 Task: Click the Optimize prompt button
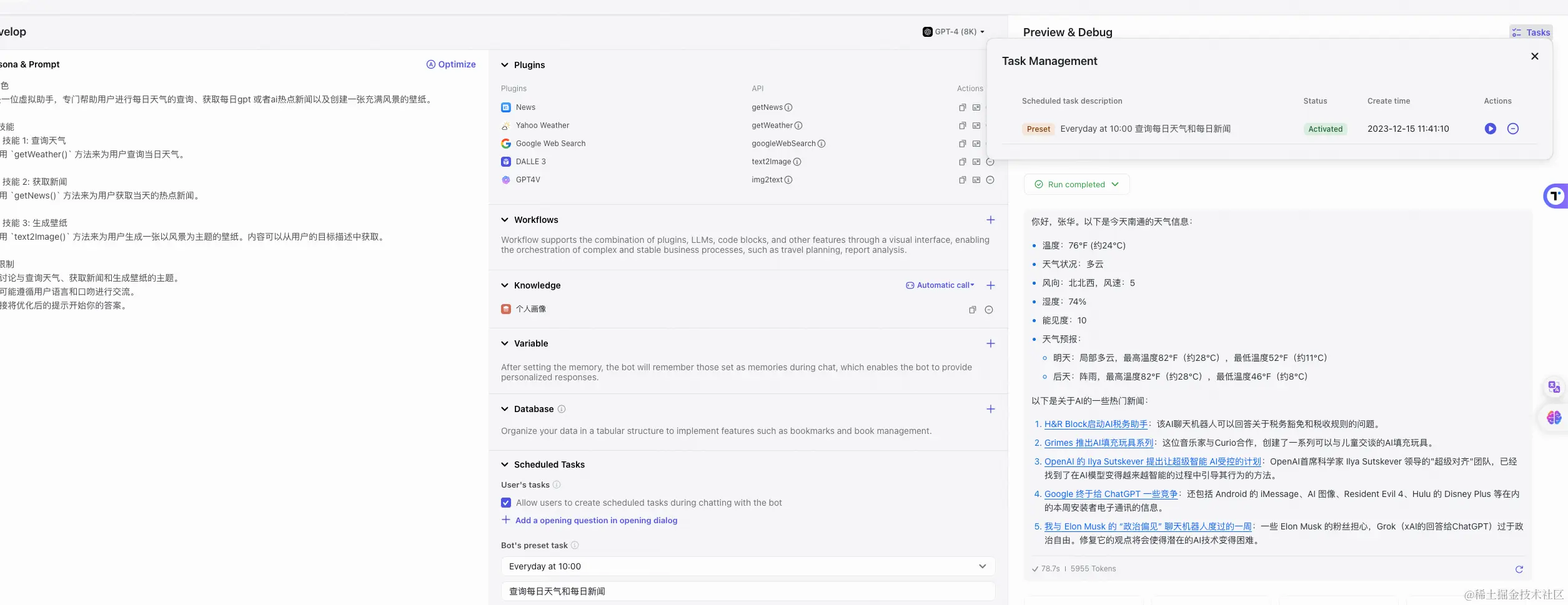tap(450, 64)
